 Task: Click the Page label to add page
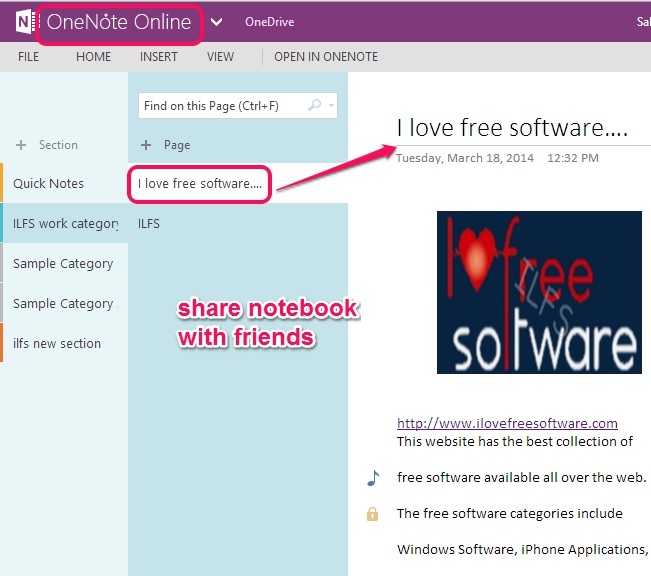pyautogui.click(x=177, y=145)
